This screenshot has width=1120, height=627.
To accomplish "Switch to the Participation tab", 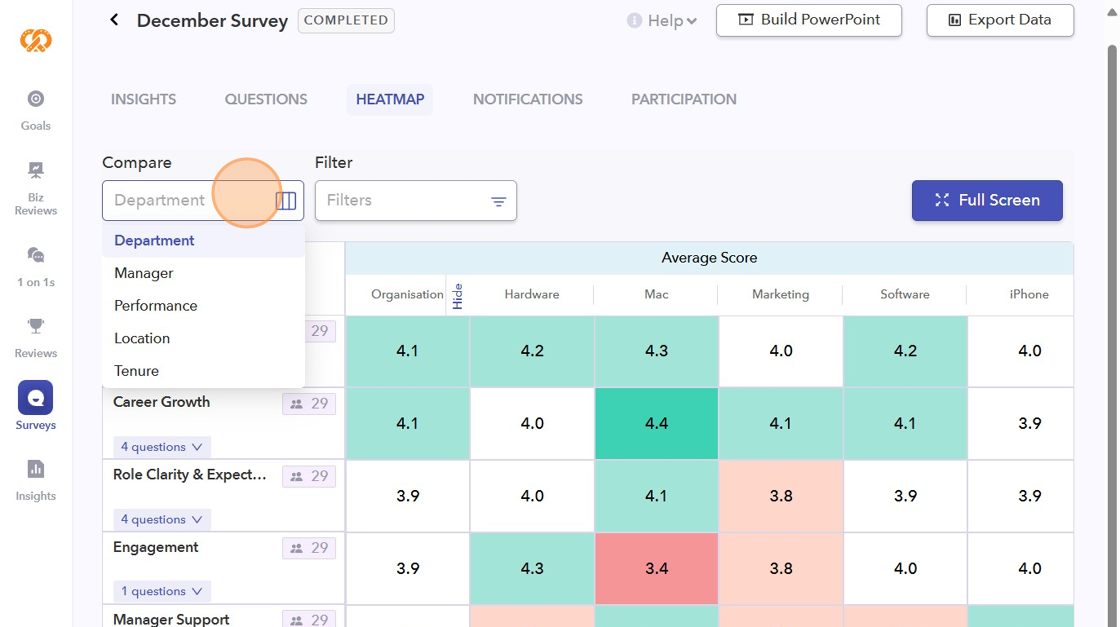I will click(684, 99).
